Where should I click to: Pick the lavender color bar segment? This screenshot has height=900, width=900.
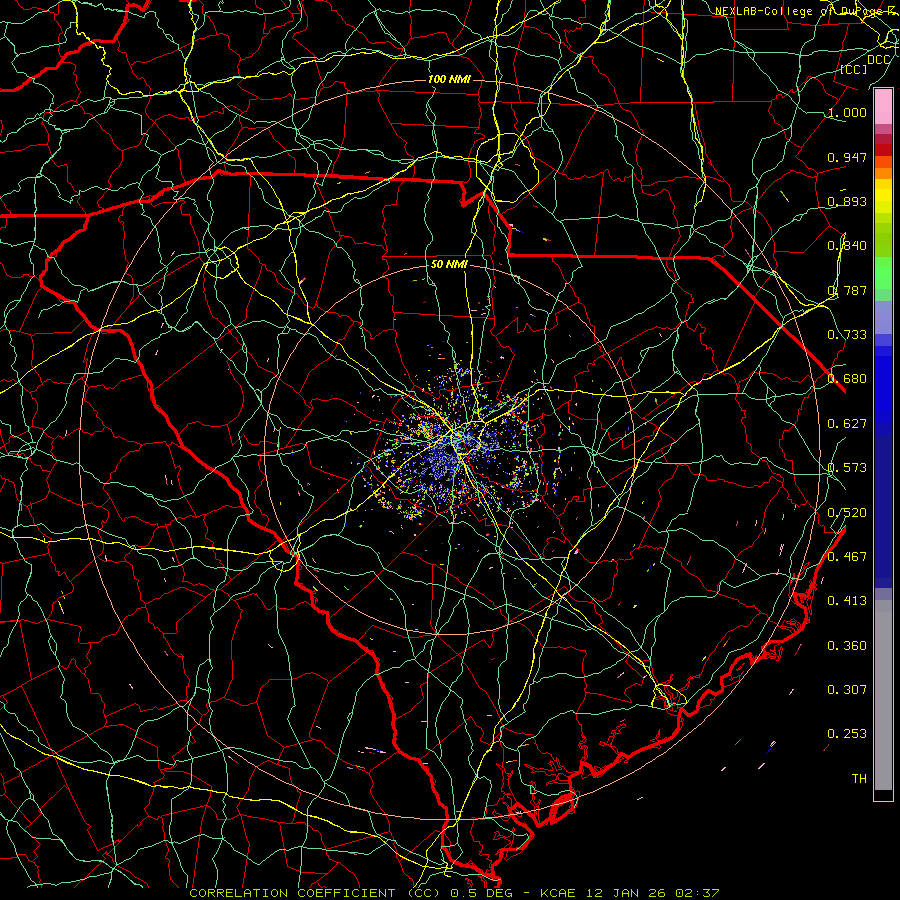(x=883, y=317)
